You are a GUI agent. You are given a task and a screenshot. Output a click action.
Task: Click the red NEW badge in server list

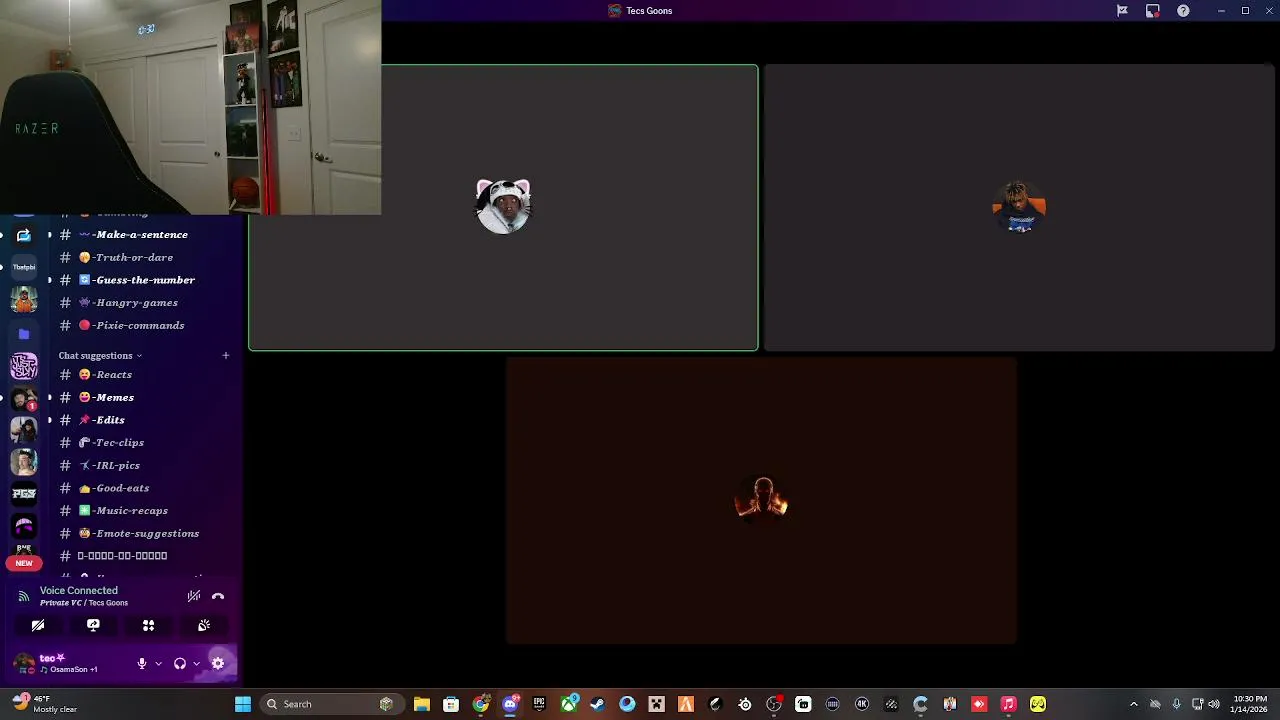[24, 563]
